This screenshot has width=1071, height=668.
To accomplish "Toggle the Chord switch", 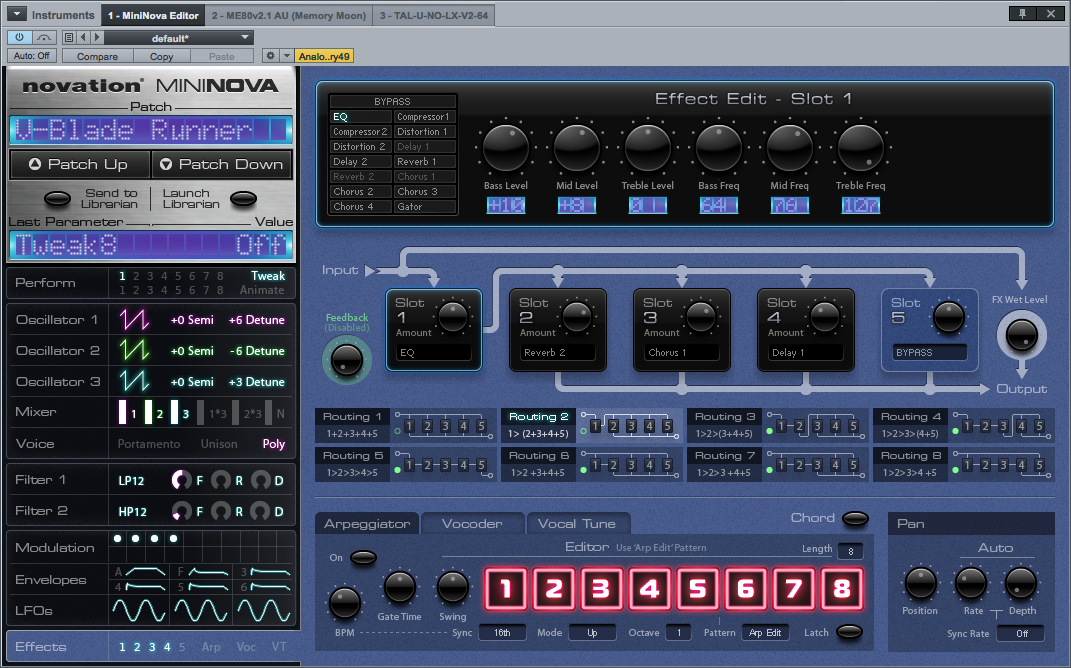I will 855,518.
